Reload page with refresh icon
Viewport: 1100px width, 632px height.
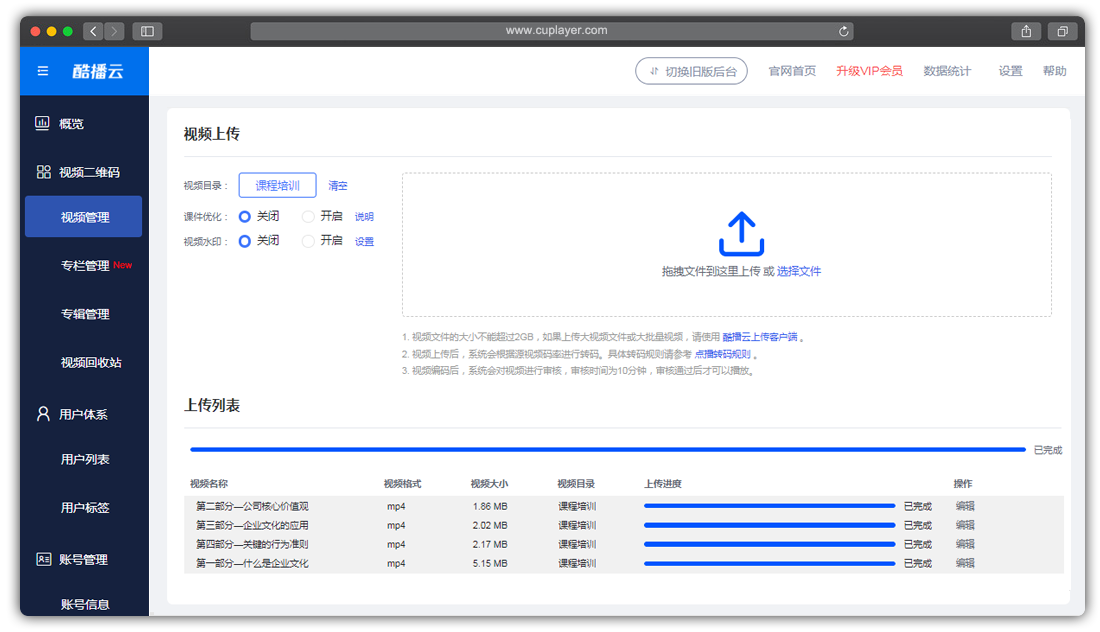(x=843, y=31)
